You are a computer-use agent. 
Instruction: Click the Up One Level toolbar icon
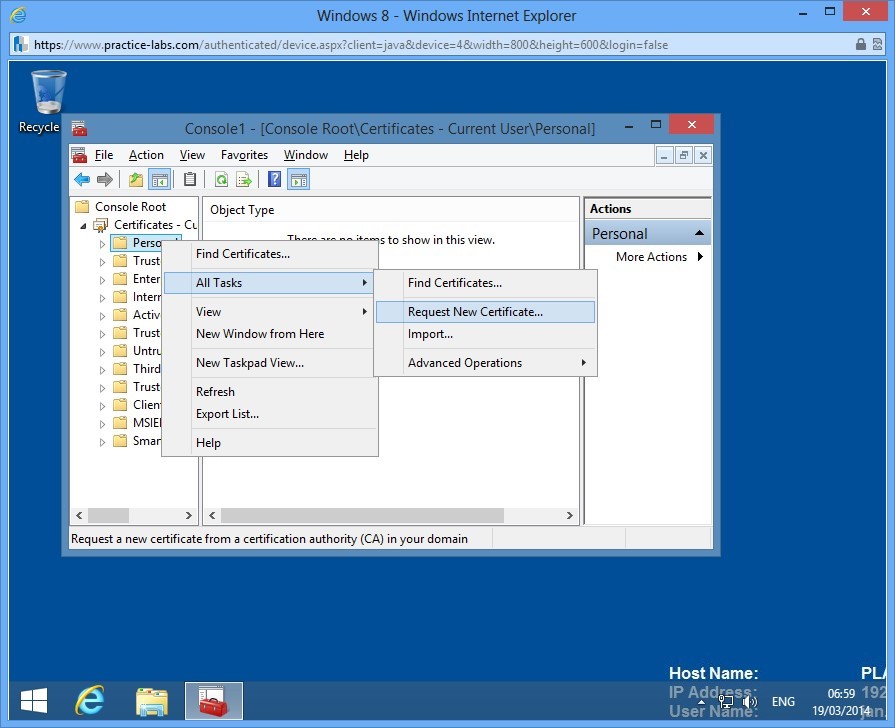pyautogui.click(x=137, y=179)
